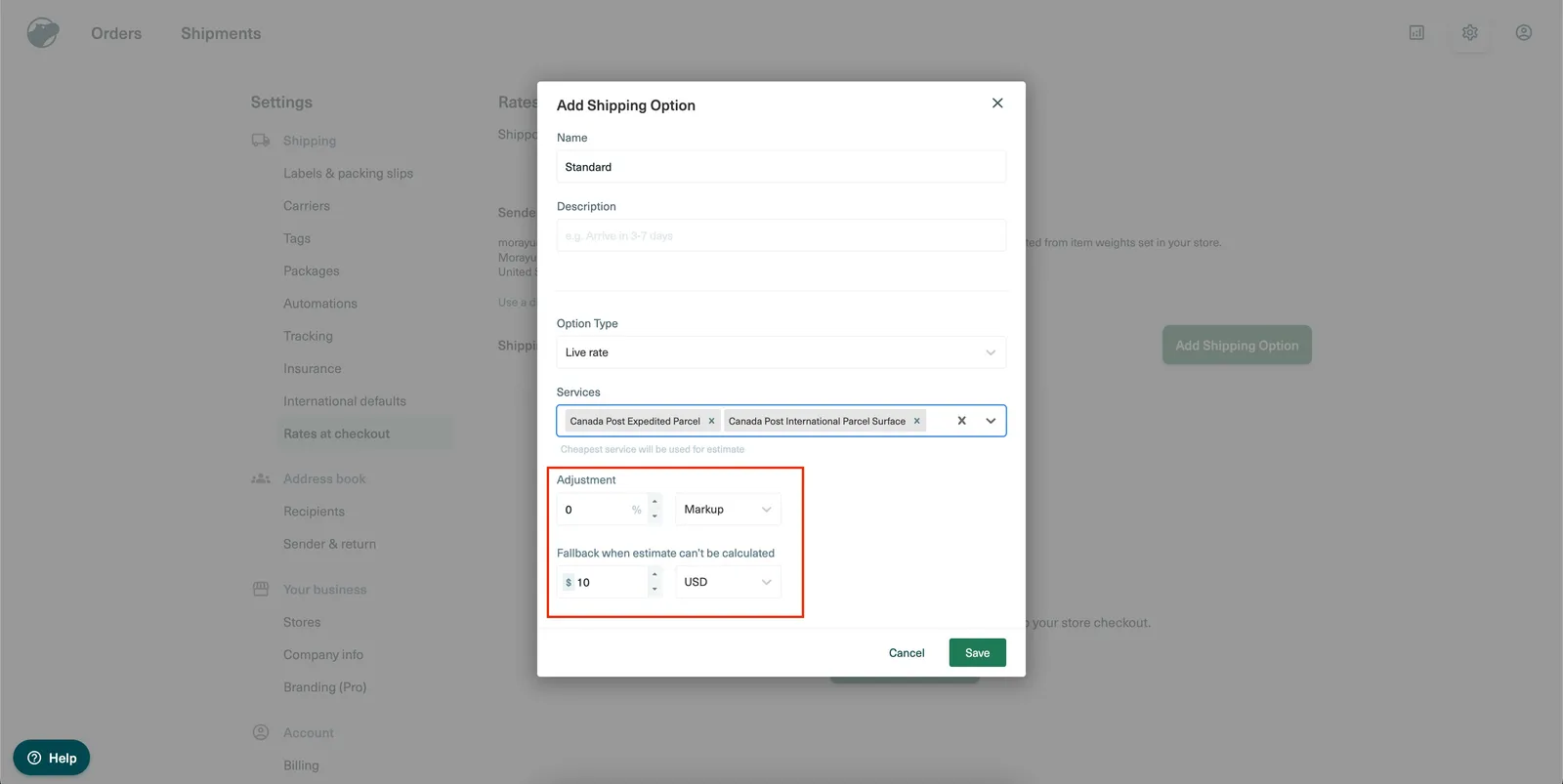Expand the Services dropdown arrow
Screen dimensions: 1563x784
pos(991,421)
